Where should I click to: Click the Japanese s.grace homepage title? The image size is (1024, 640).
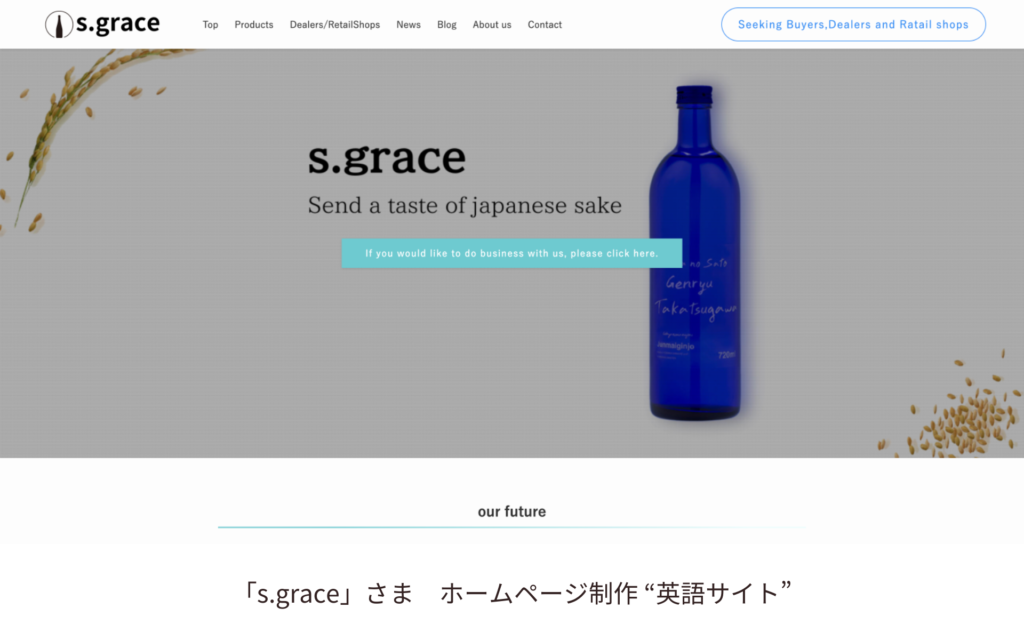pyautogui.click(x=516, y=594)
